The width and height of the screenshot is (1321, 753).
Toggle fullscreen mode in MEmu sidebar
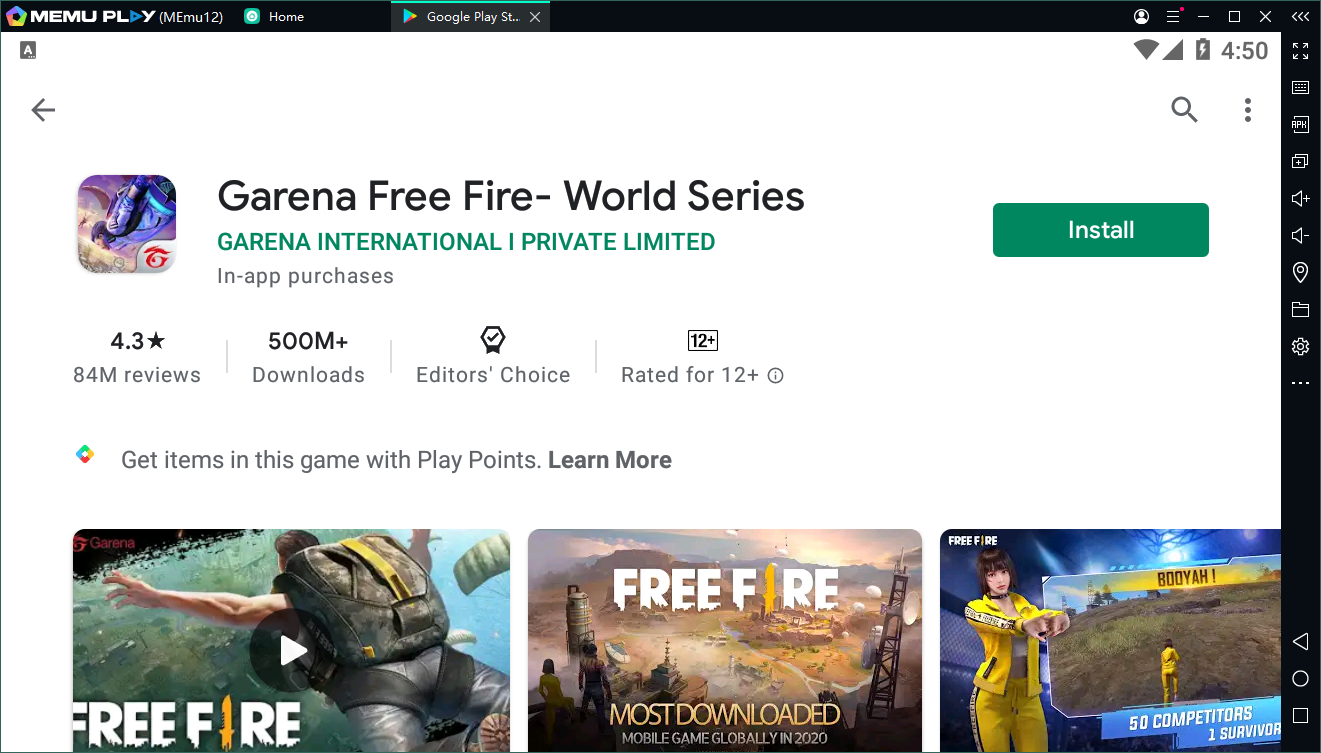(x=1300, y=51)
